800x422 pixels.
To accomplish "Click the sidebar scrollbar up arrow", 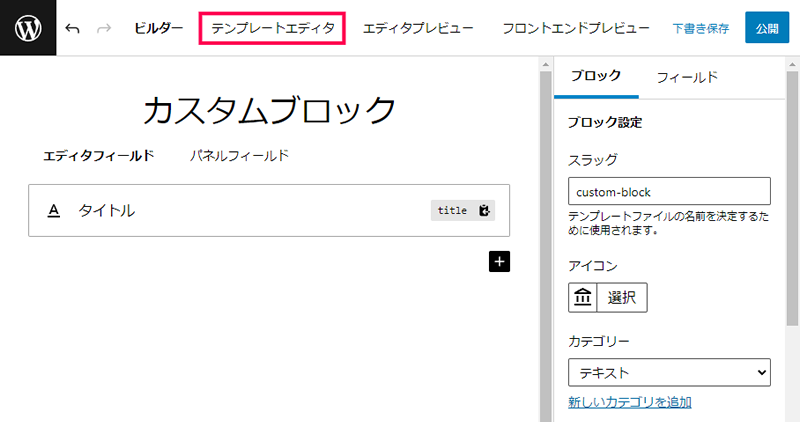I will click(x=792, y=64).
